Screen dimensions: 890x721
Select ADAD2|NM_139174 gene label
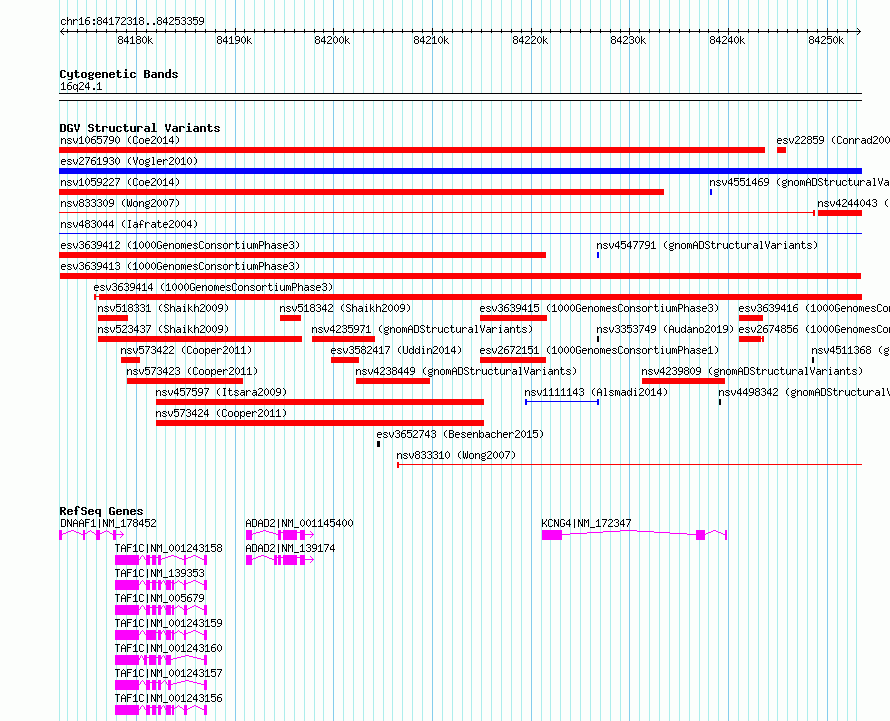[290, 548]
